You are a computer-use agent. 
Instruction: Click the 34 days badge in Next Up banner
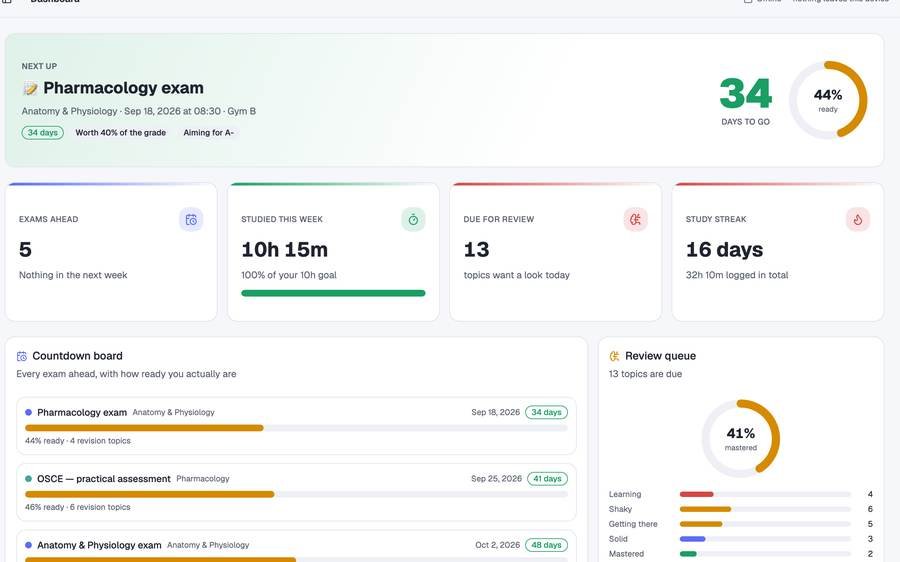click(42, 133)
